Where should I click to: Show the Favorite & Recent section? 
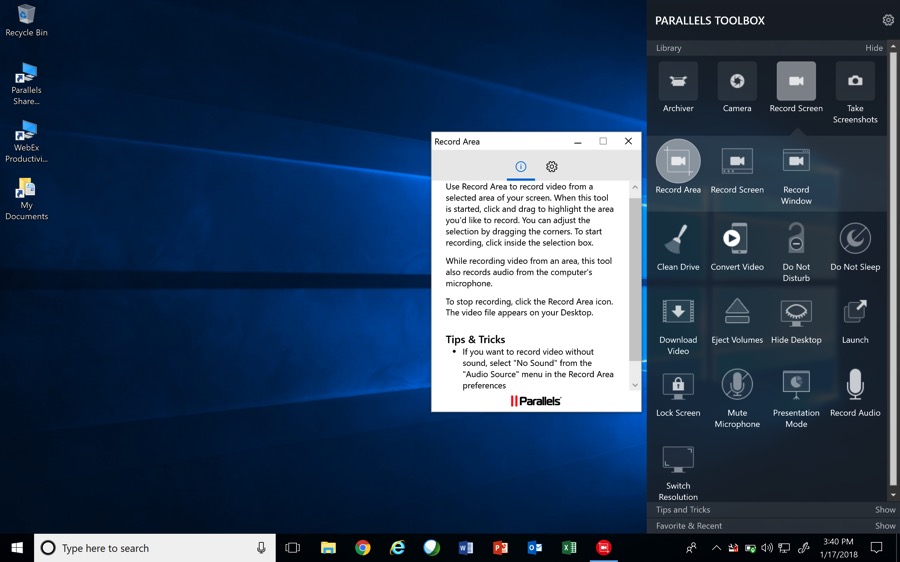tap(885, 526)
